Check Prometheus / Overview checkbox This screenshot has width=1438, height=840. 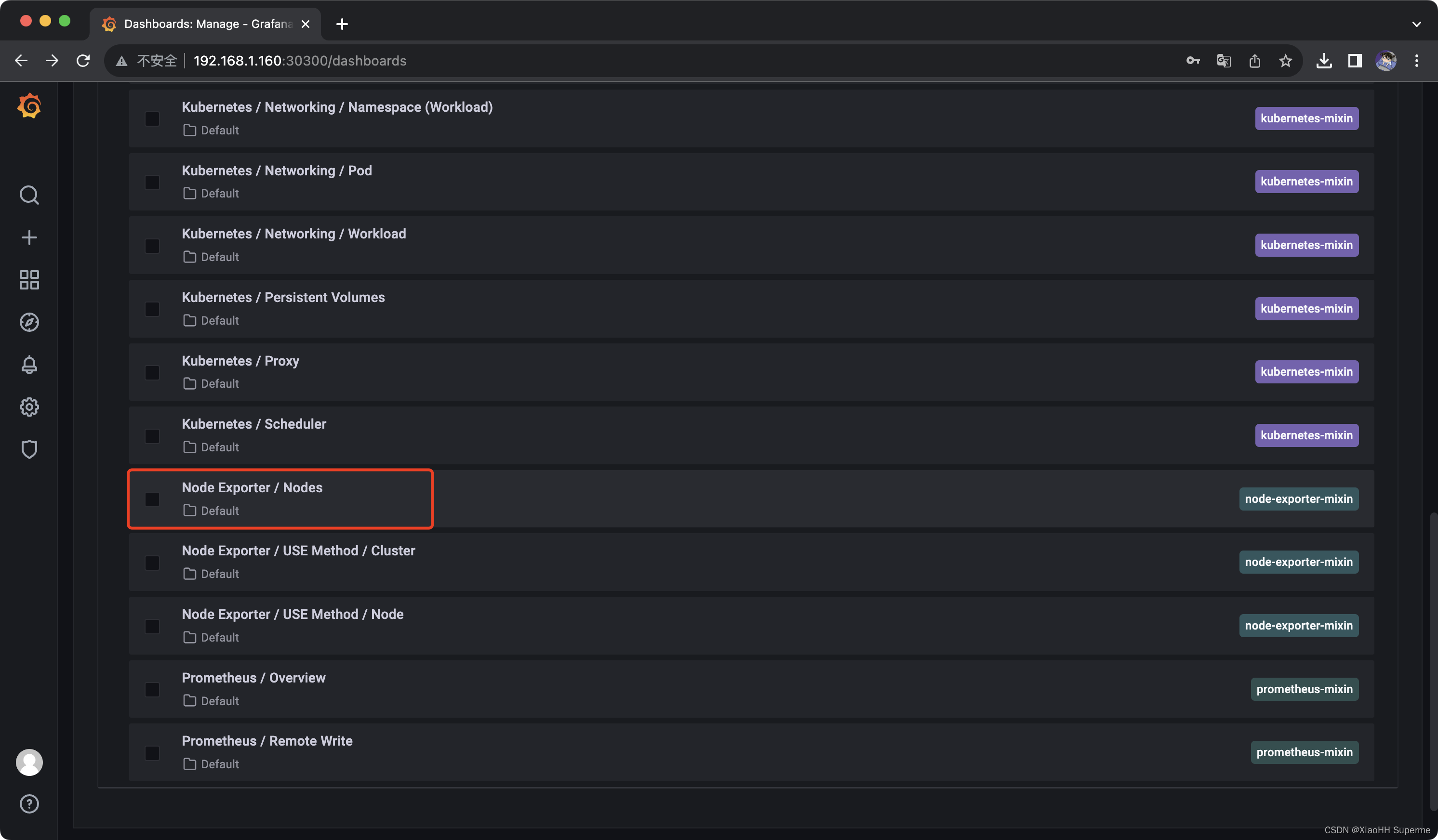(x=152, y=689)
